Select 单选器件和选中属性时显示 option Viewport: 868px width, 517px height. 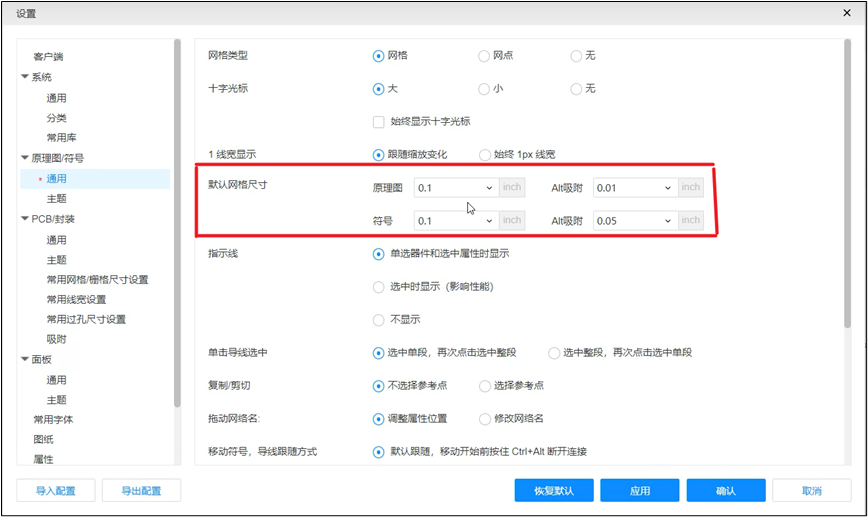point(378,254)
